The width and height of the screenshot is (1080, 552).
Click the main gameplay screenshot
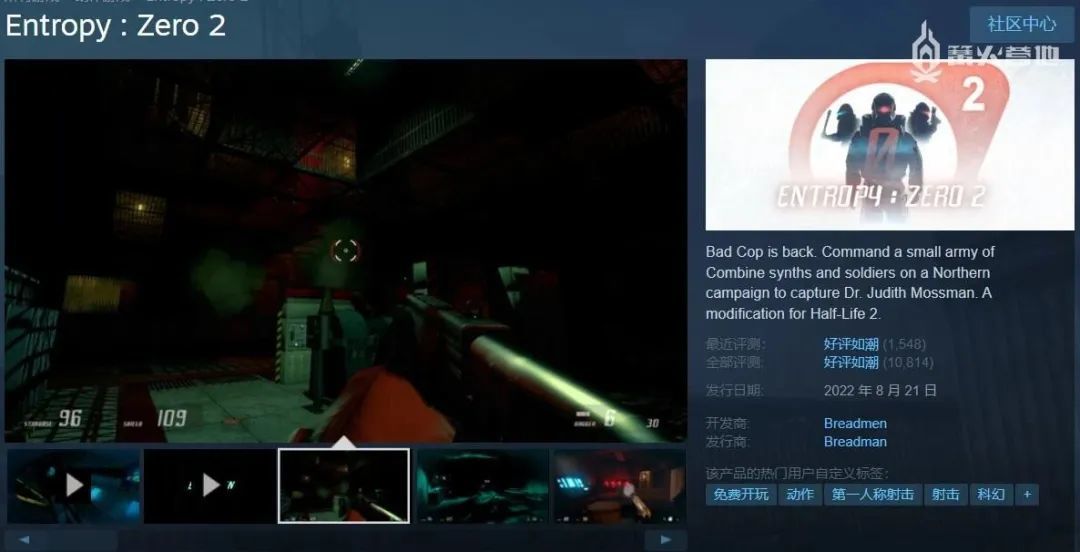tap(346, 250)
